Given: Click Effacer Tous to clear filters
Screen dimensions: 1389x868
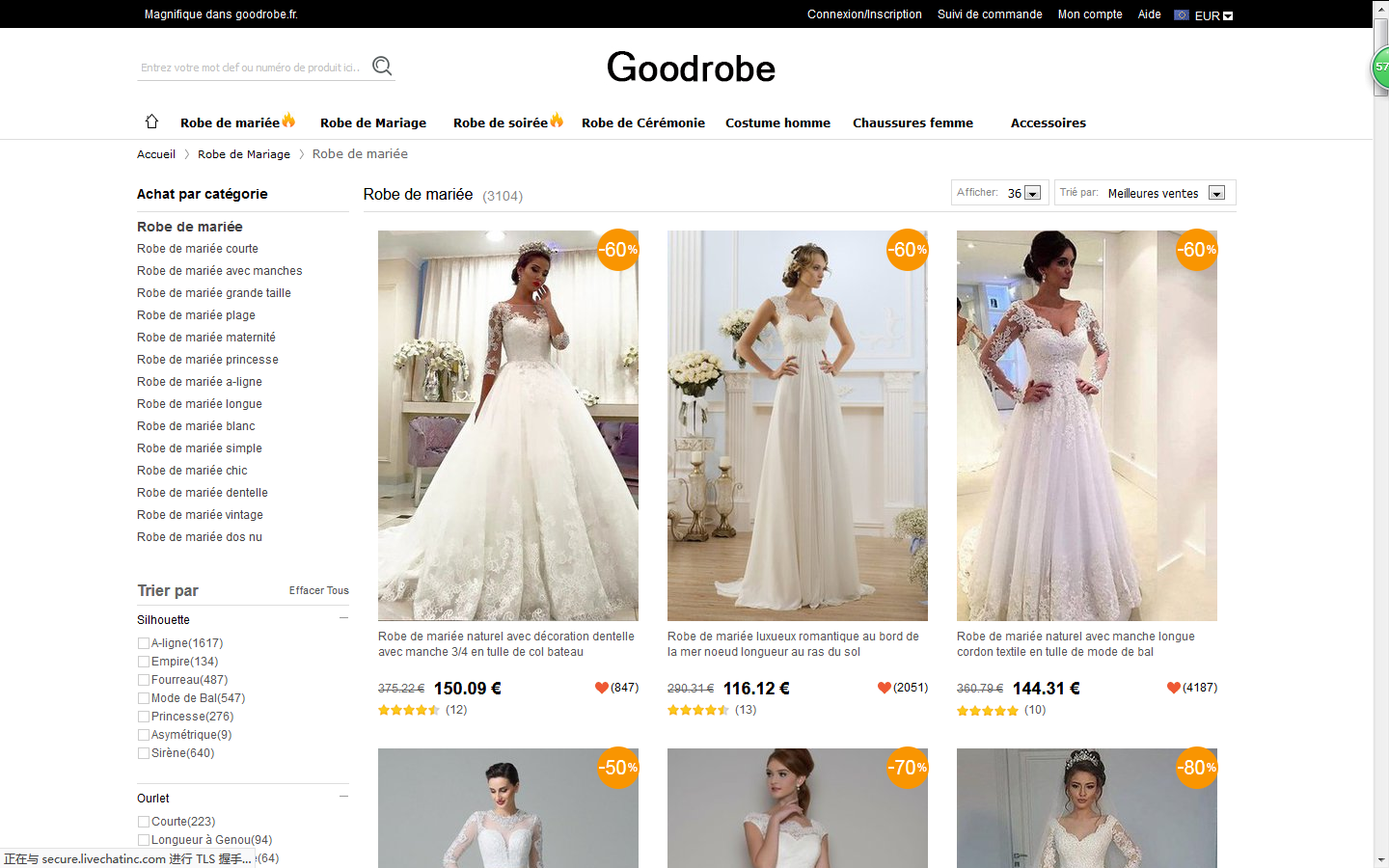Looking at the screenshot, I should click(319, 590).
